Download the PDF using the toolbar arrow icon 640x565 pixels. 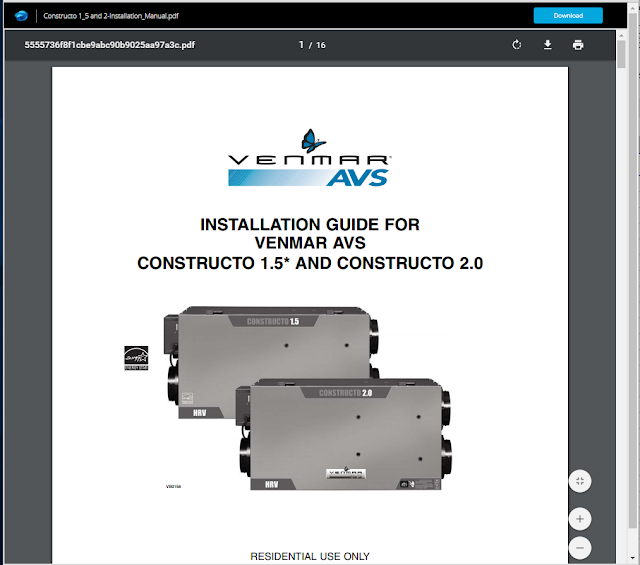pyautogui.click(x=547, y=44)
